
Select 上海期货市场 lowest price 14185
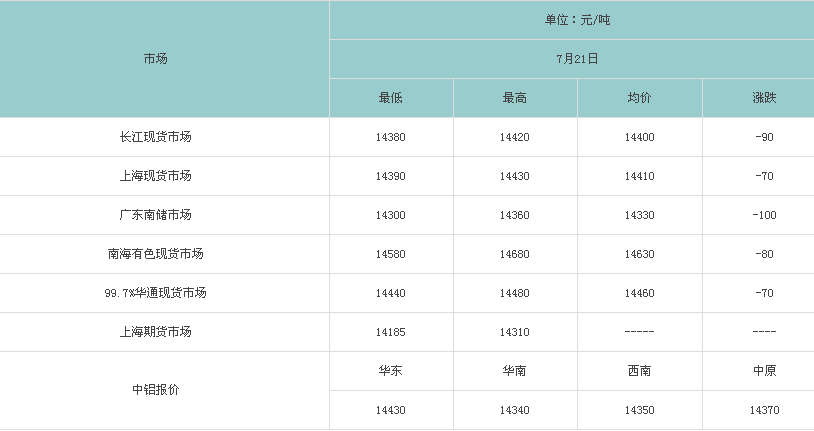[x=390, y=332]
